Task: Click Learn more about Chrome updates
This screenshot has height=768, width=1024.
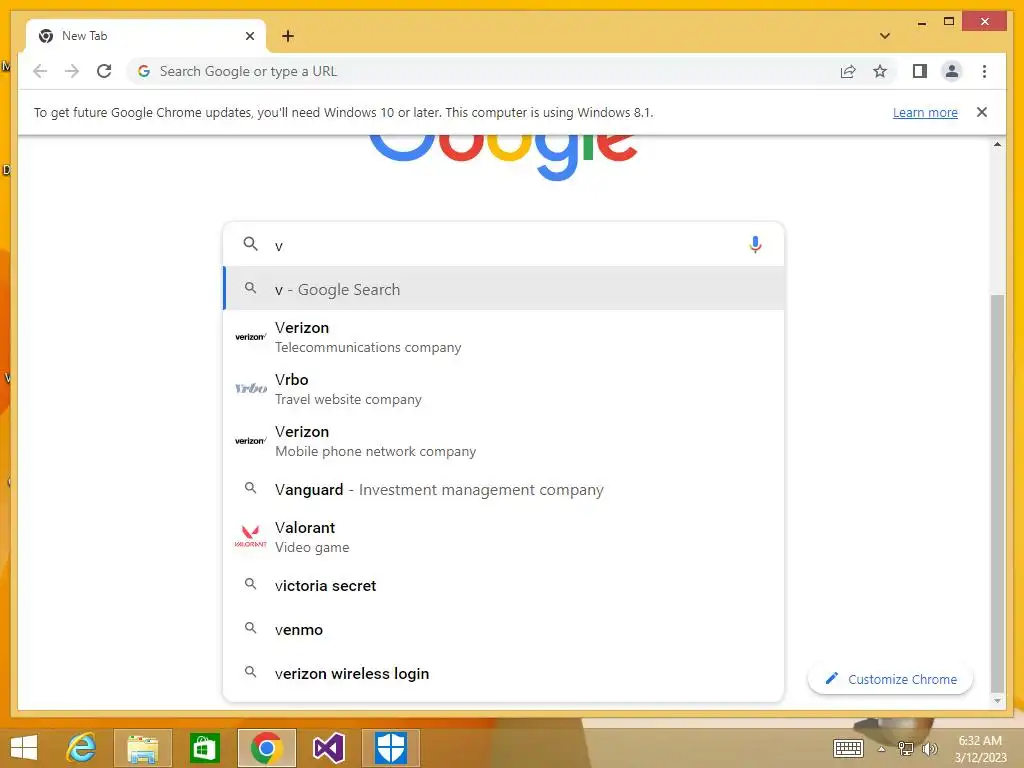Action: coord(925,112)
